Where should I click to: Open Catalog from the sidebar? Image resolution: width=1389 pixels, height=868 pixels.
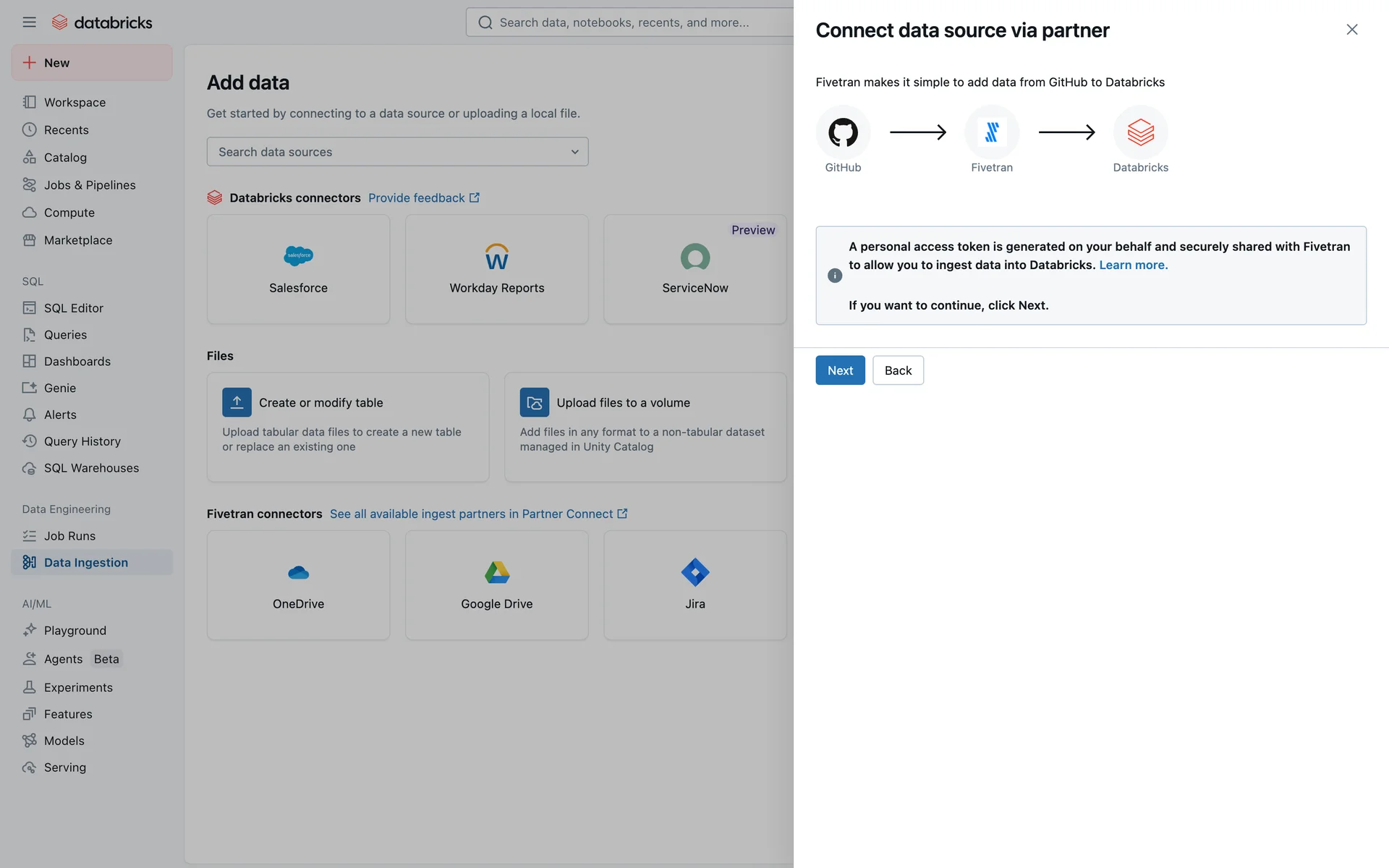coord(65,158)
